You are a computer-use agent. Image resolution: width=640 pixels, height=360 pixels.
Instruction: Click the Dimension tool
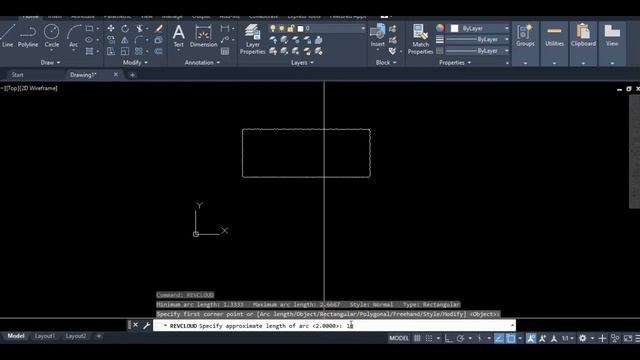point(203,36)
